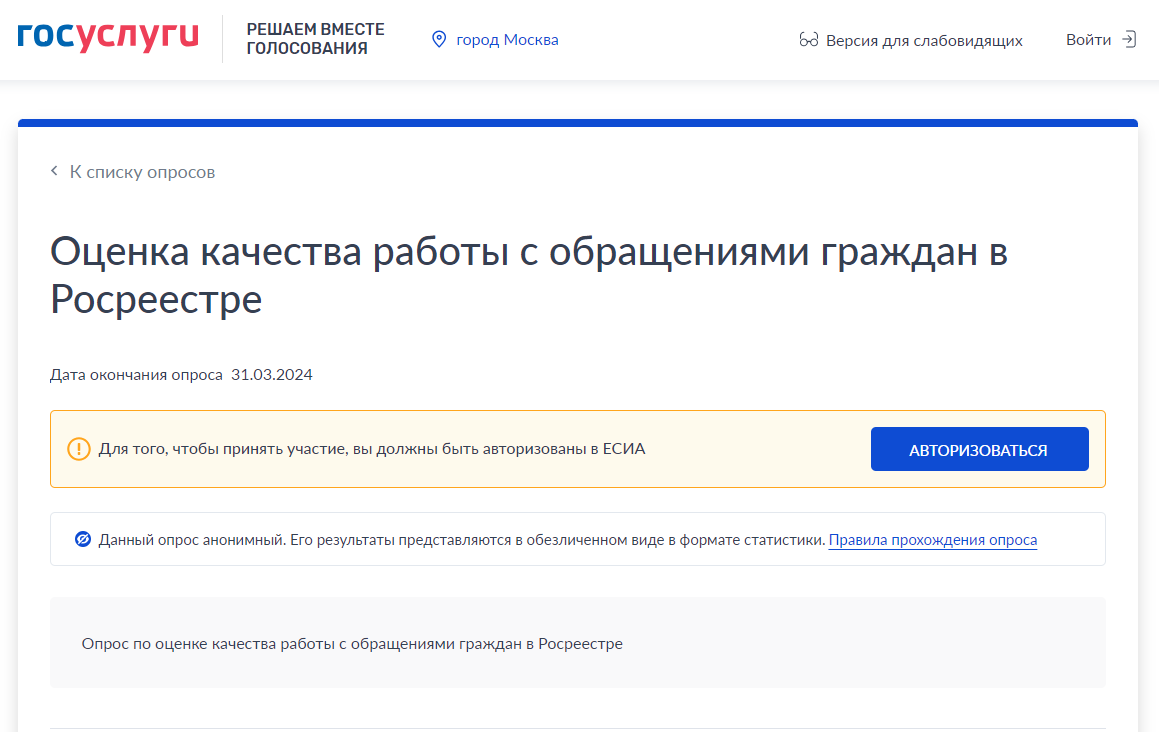Click the survey end date 31.03.2024
The height and width of the screenshot is (732, 1159).
tap(271, 375)
